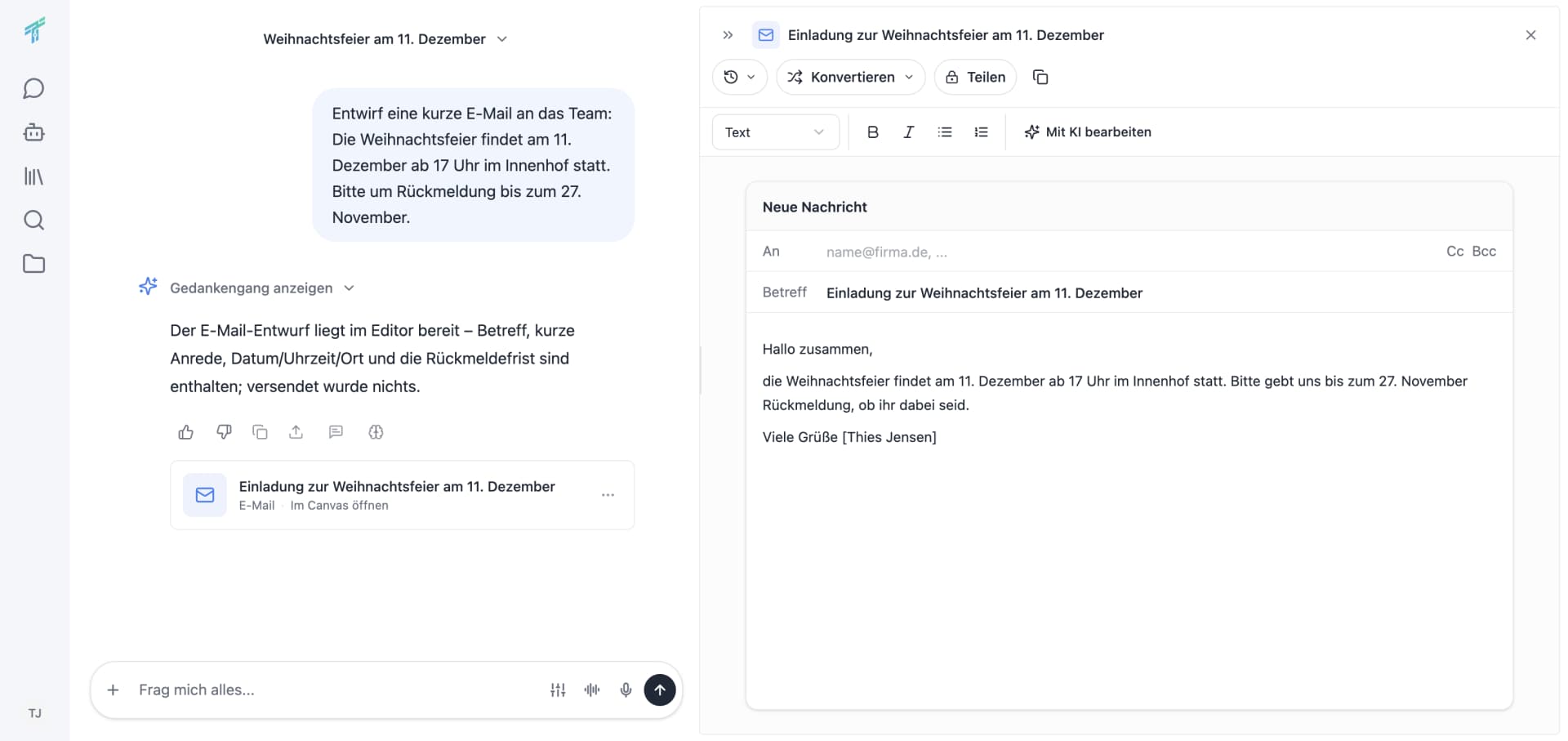Screen dimensions: 1568x741
Task: Click the voice waveform icon in chat input
Action: (592, 690)
